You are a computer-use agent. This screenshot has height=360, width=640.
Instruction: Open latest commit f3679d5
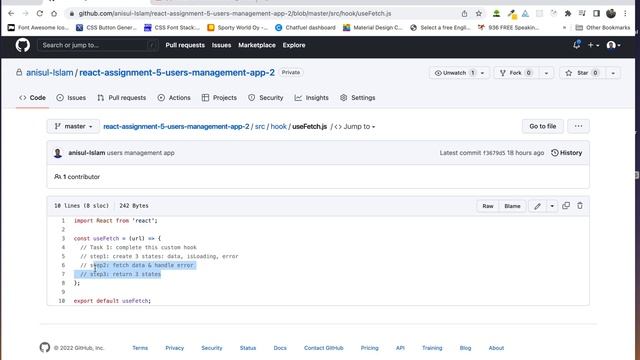[494, 153]
